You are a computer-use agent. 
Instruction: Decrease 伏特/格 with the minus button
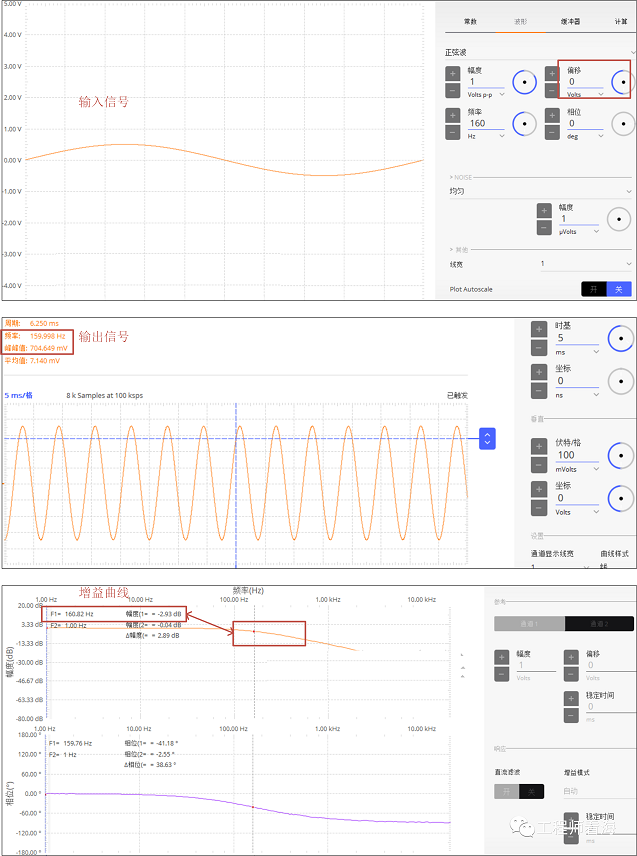pyautogui.click(x=539, y=465)
